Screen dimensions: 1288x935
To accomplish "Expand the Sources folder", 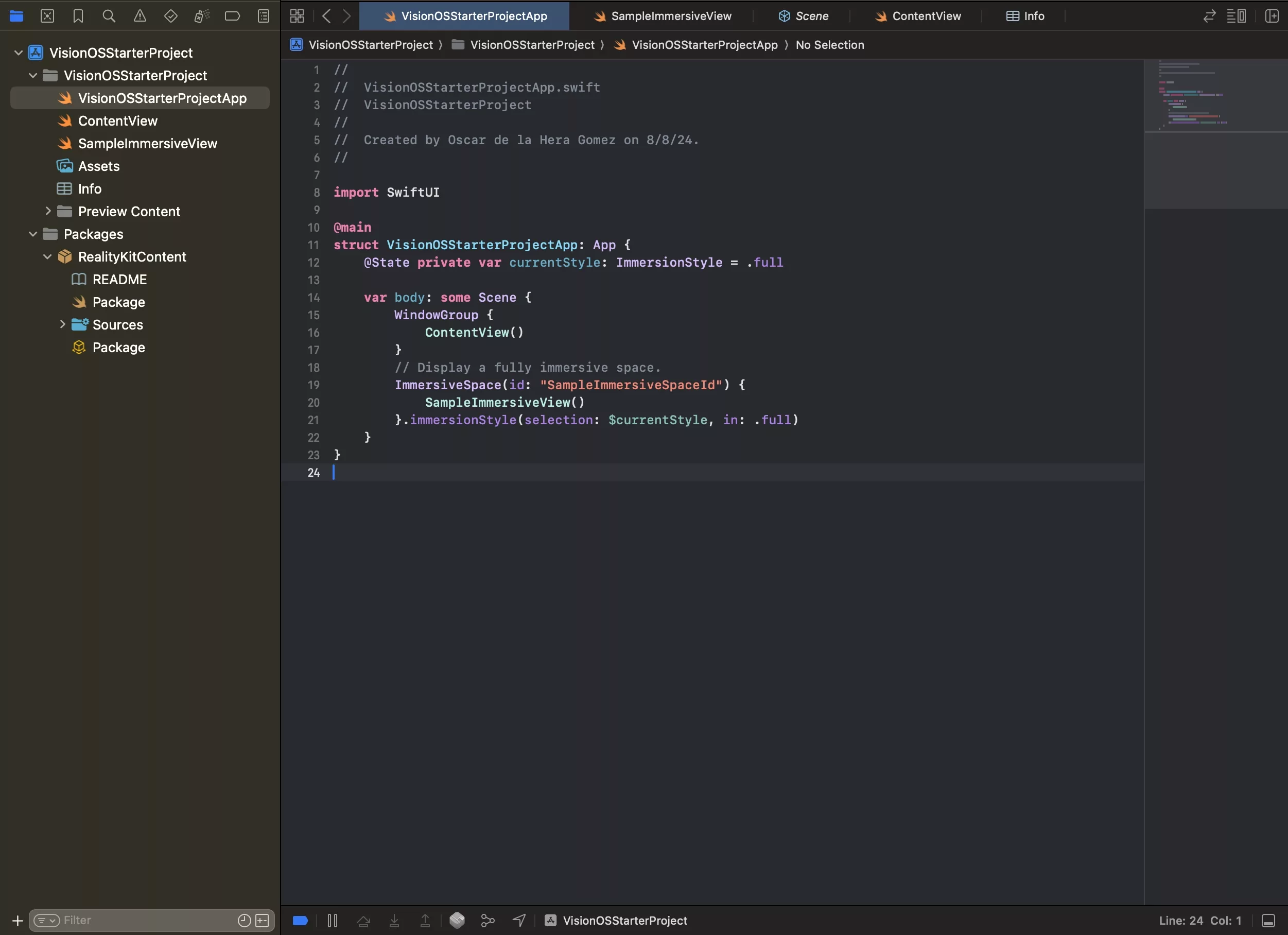I will pos(62,324).
